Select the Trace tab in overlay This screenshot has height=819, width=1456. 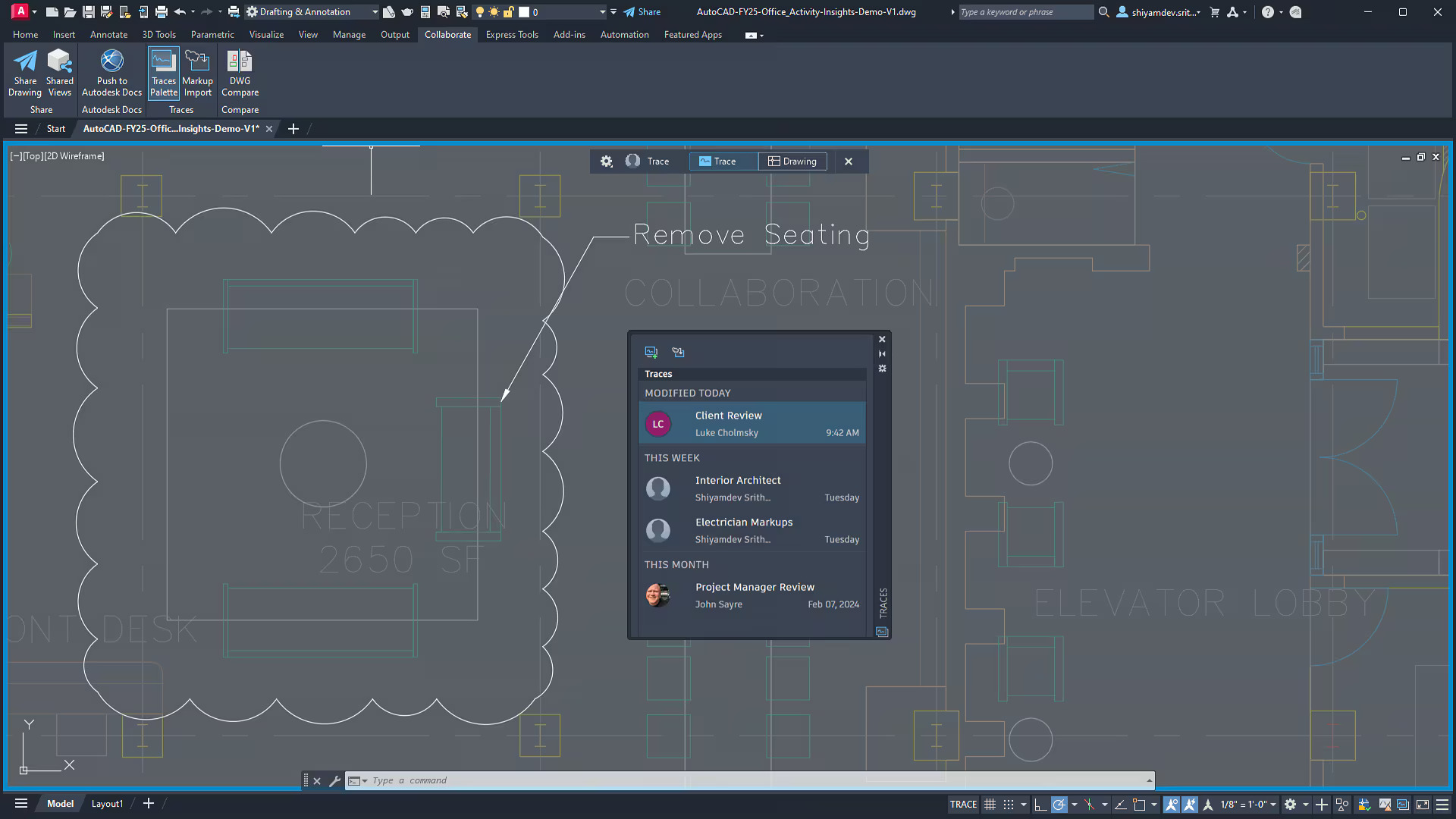click(725, 161)
